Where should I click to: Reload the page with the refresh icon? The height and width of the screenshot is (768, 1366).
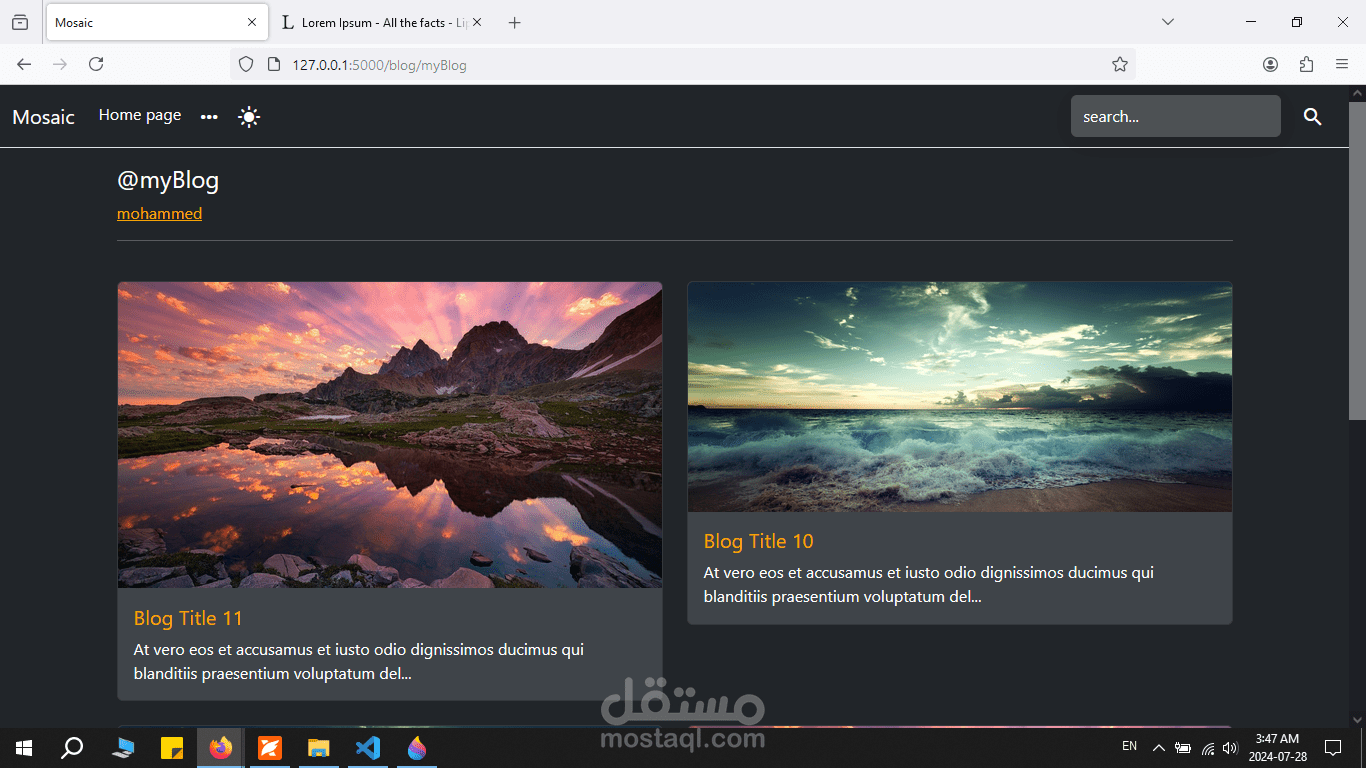pyautogui.click(x=96, y=64)
